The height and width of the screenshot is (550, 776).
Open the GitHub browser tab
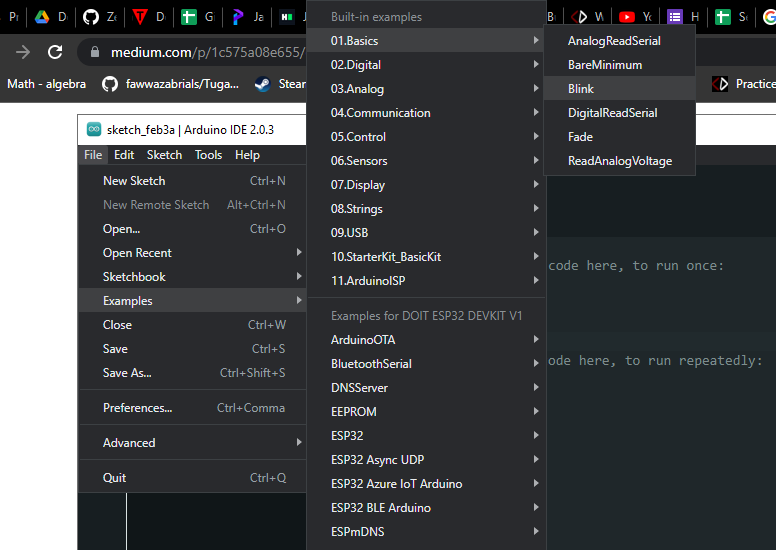(91, 17)
